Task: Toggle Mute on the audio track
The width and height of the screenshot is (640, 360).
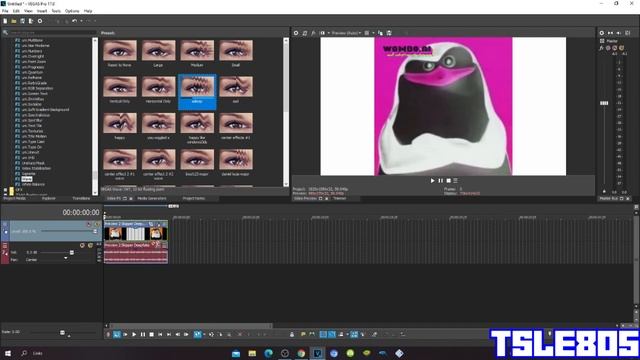Action: tap(82, 245)
